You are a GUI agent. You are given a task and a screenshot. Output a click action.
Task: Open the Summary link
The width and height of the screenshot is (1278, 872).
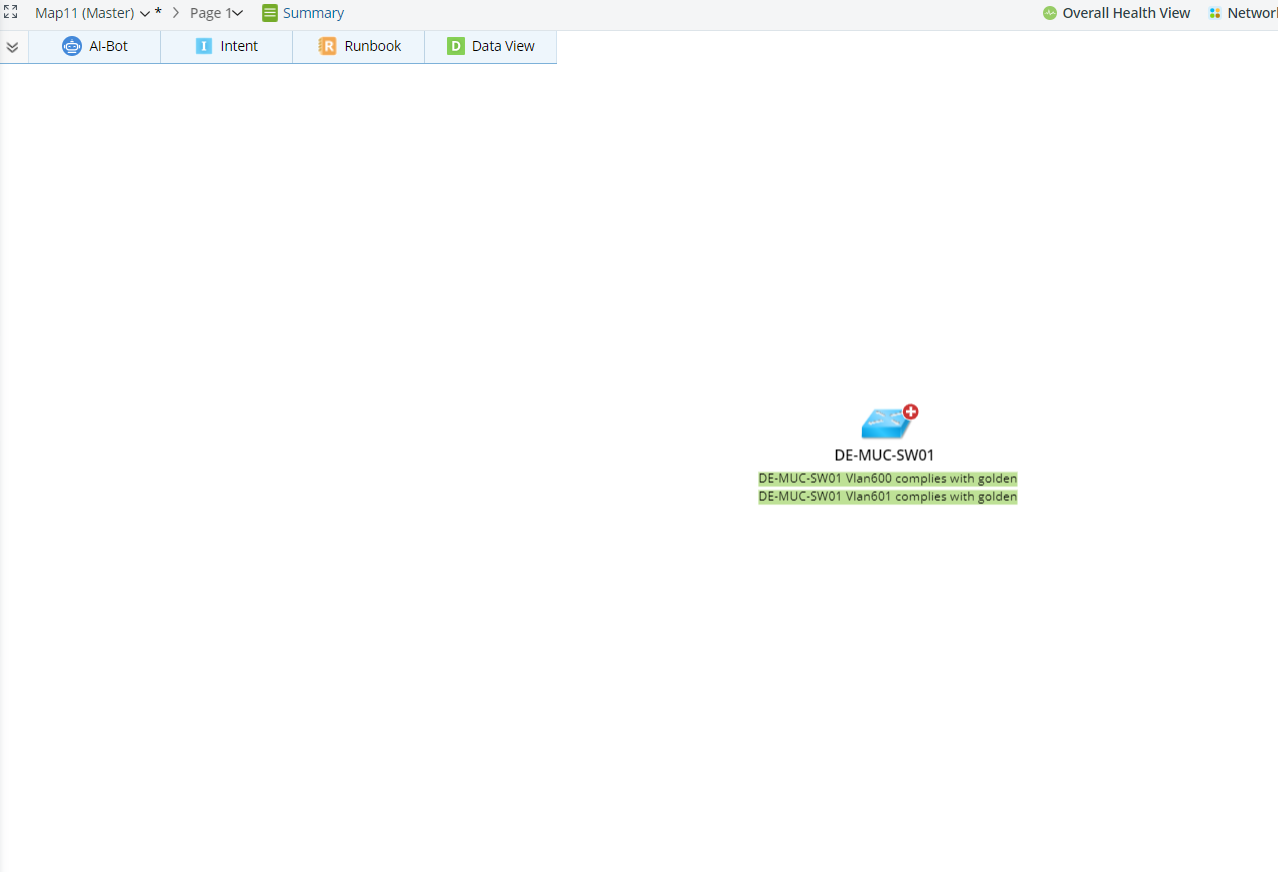(313, 13)
